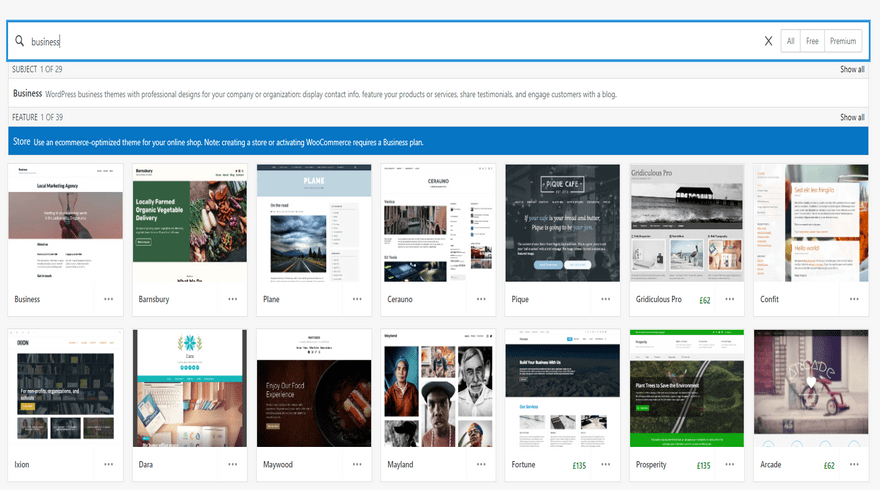The image size is (880, 490).
Task: Open the Cerauno theme thumbnail
Action: [x=438, y=223]
